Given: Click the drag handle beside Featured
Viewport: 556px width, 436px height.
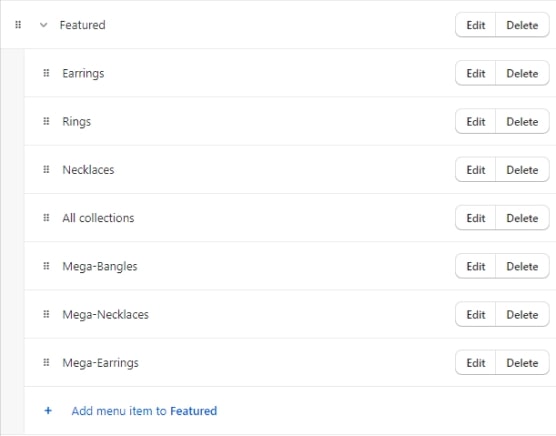Looking at the screenshot, I should [x=18, y=25].
